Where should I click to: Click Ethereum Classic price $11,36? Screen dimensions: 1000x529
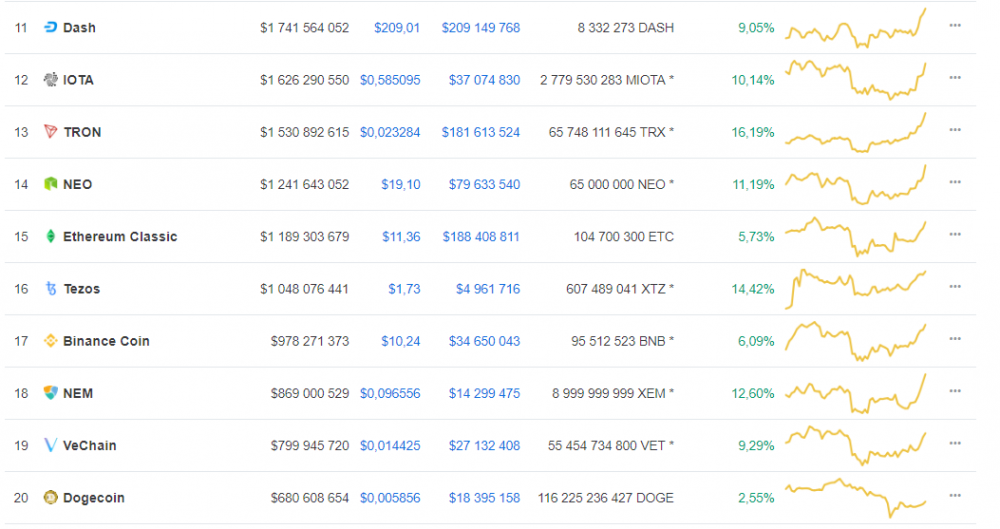pyautogui.click(x=401, y=237)
